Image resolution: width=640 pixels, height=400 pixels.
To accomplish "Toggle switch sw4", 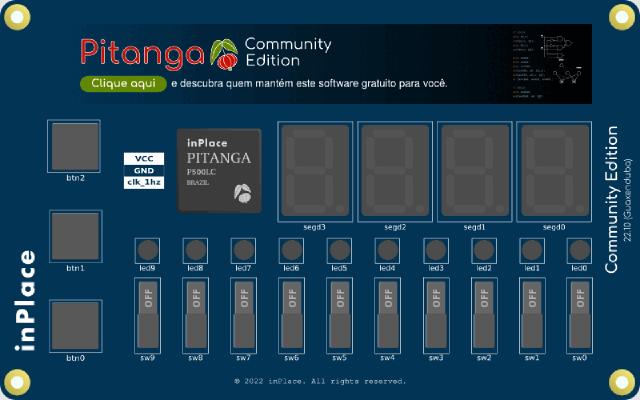I will point(388,315).
